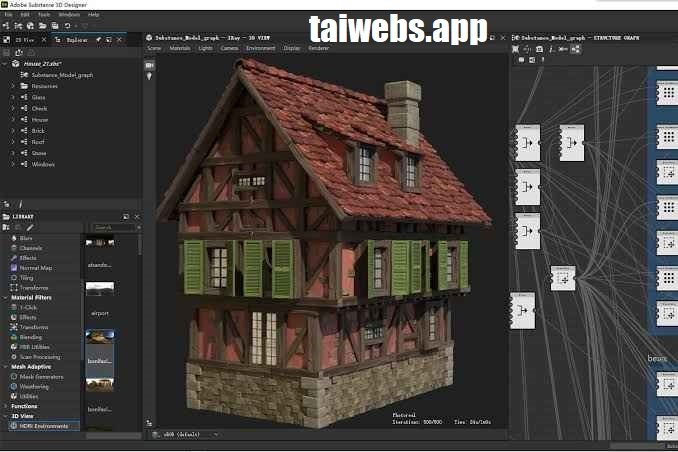Click the save all icon in the main toolbar
This screenshot has width=678, height=452.
click(x=55, y=26)
